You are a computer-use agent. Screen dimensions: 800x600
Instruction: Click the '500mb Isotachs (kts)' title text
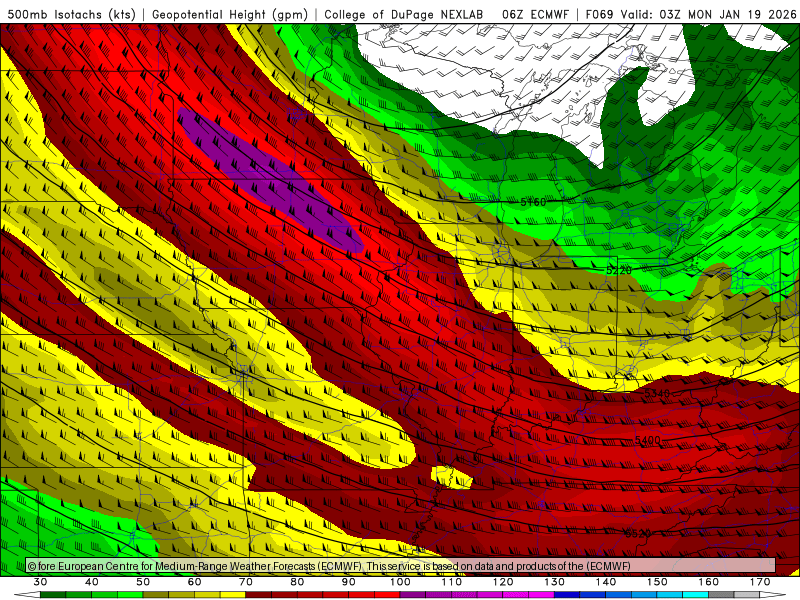click(x=72, y=14)
